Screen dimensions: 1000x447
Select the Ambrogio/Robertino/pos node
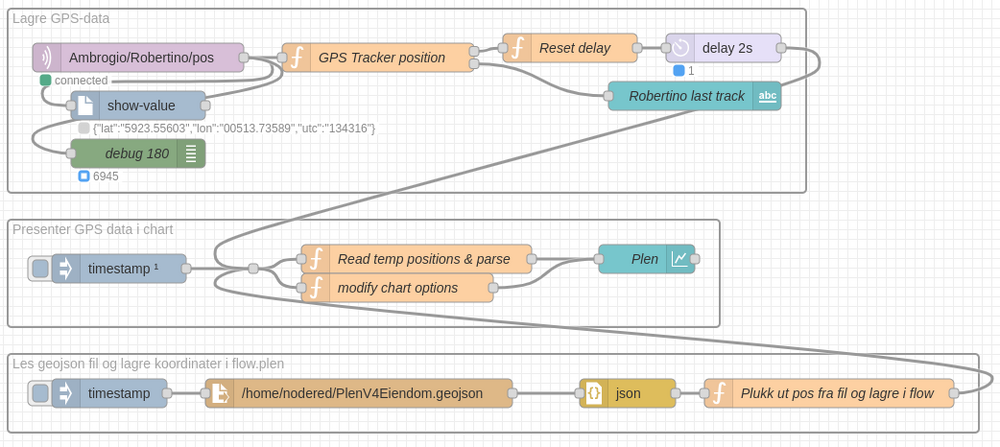[138, 57]
